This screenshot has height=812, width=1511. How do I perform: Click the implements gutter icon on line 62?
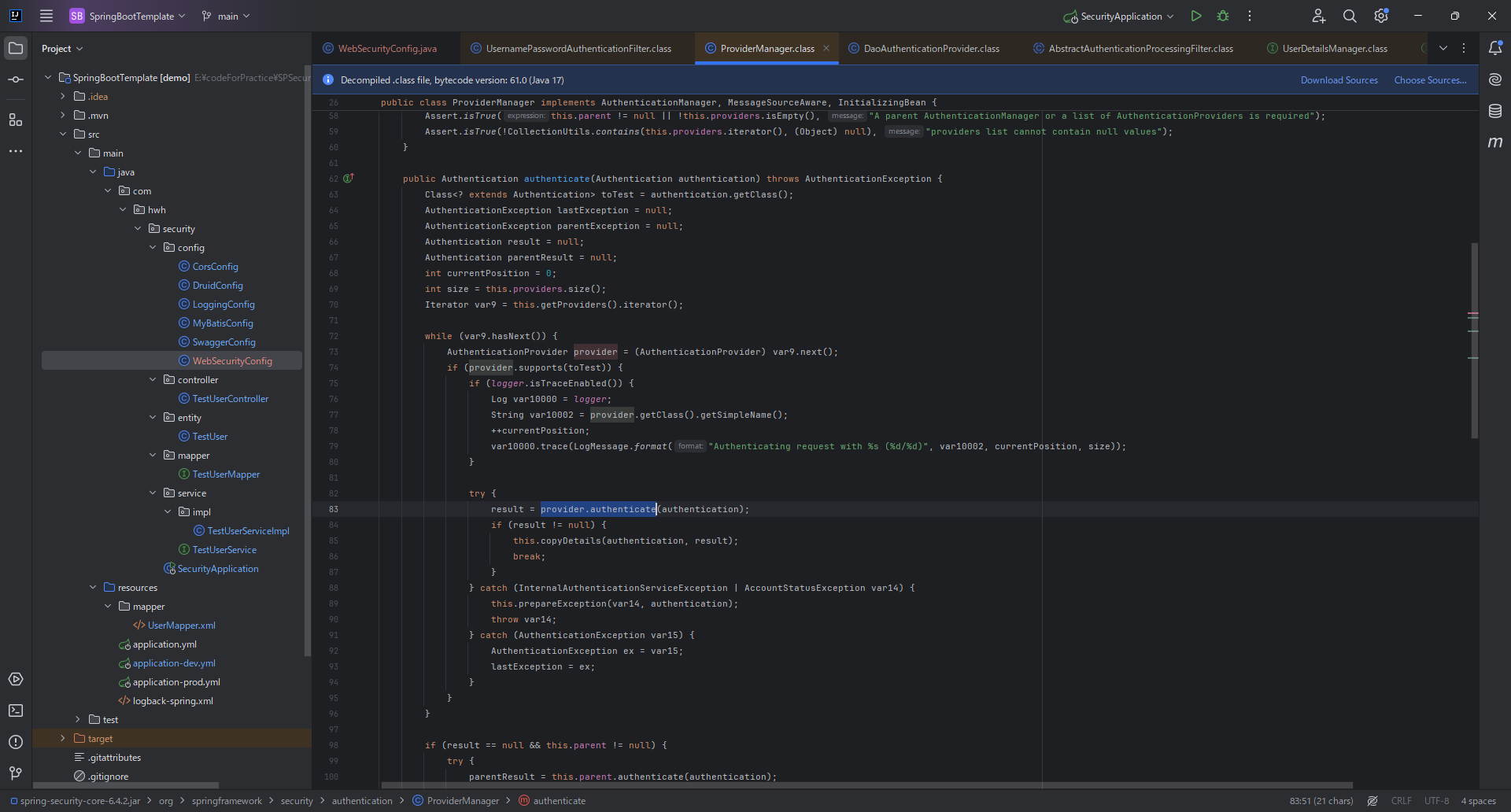[348, 179]
